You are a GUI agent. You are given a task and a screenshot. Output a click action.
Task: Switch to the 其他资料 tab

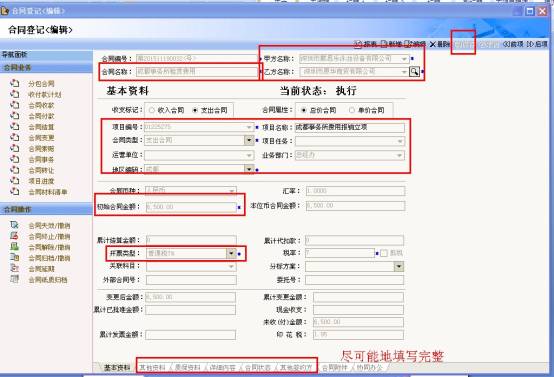click(x=152, y=367)
